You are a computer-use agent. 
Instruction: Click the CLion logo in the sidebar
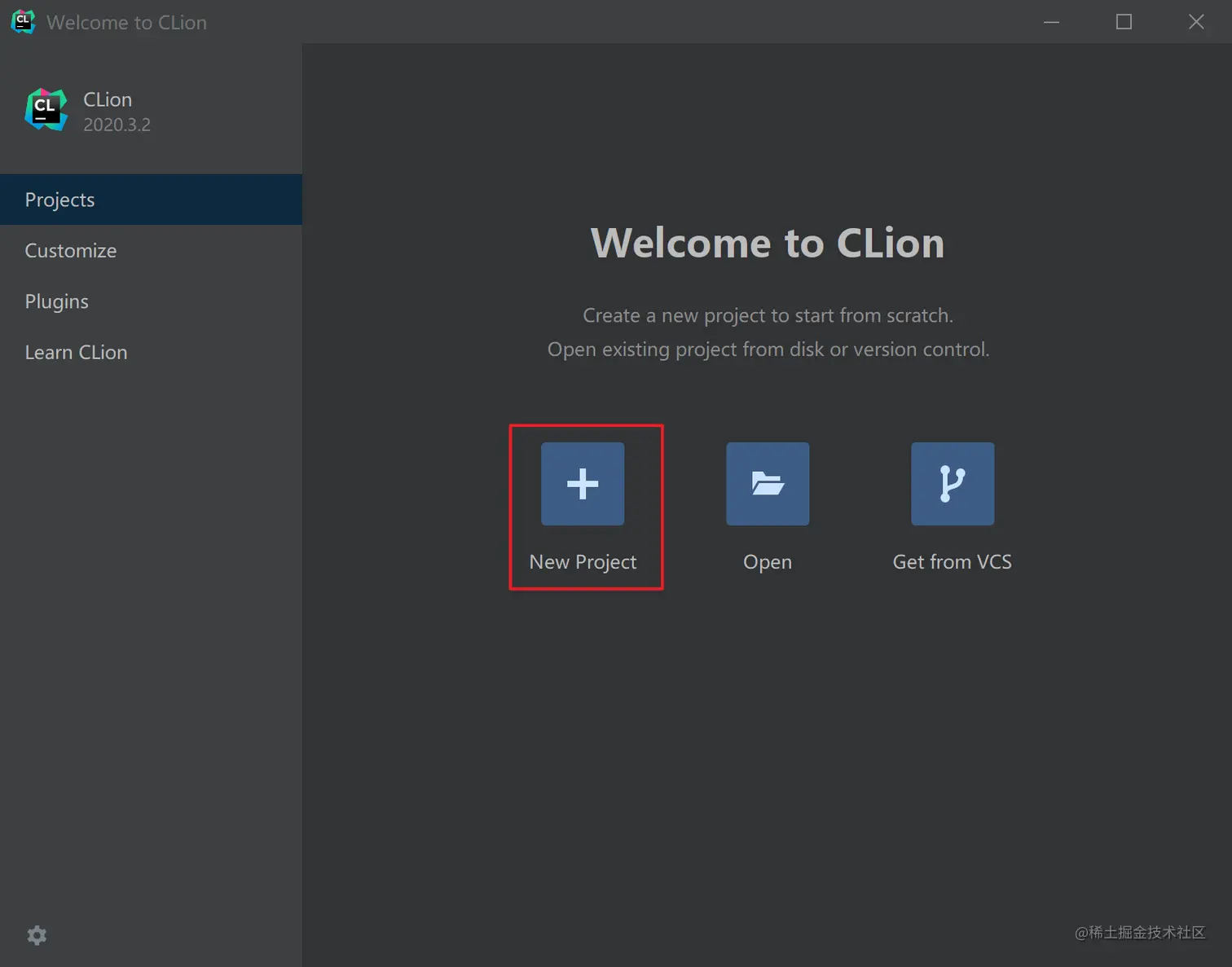(46, 110)
